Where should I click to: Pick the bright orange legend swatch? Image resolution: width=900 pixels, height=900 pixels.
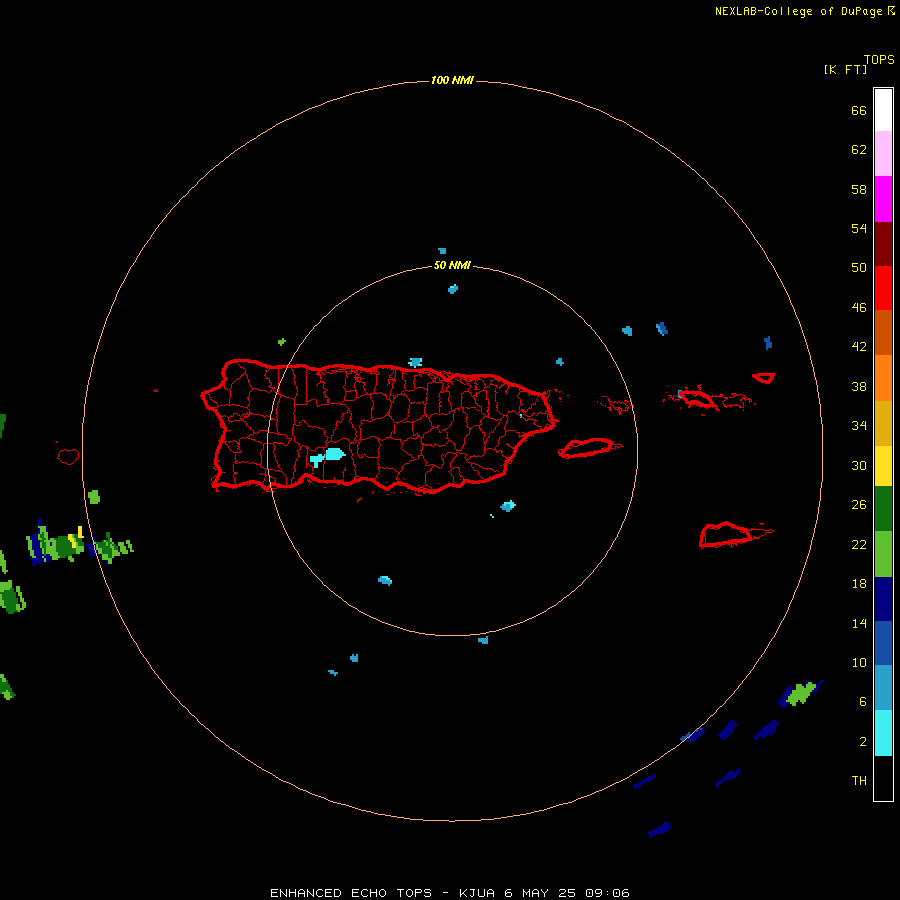[x=883, y=378]
